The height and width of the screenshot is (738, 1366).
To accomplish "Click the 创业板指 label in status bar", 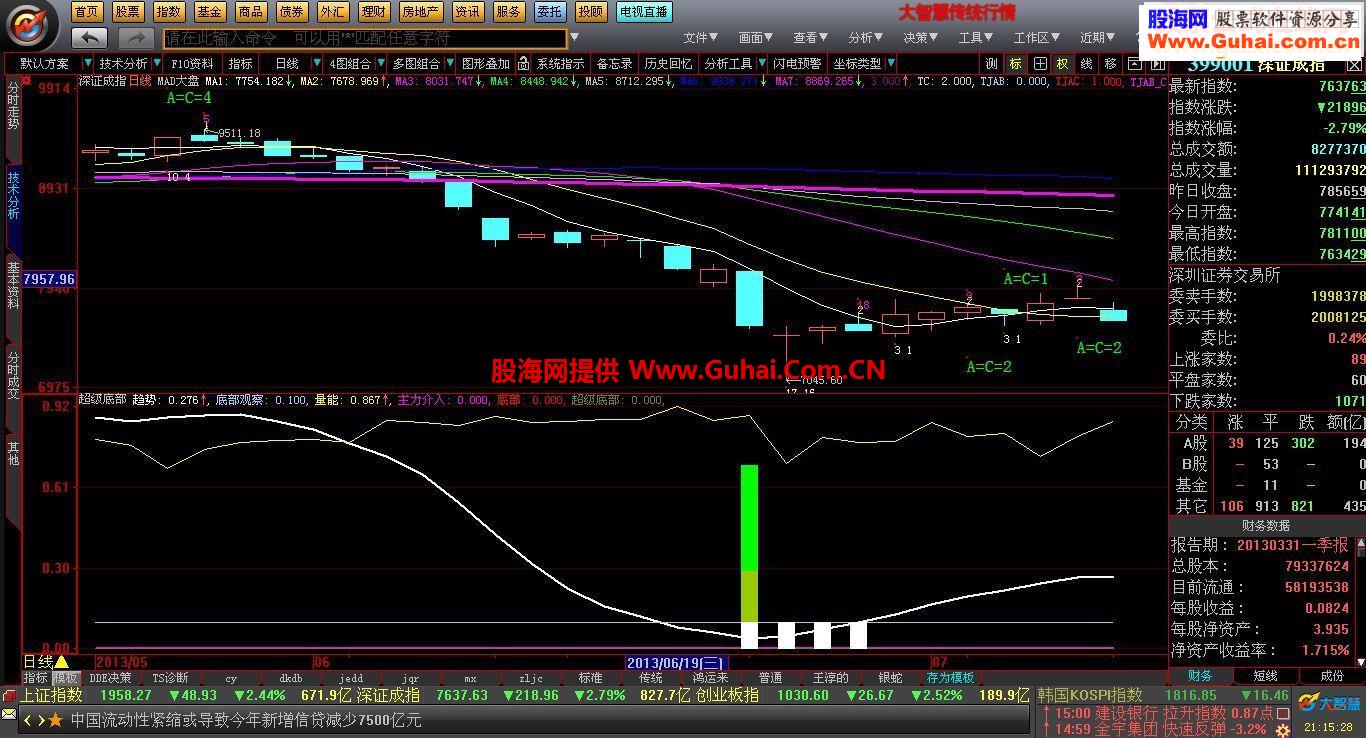I will click(727, 695).
